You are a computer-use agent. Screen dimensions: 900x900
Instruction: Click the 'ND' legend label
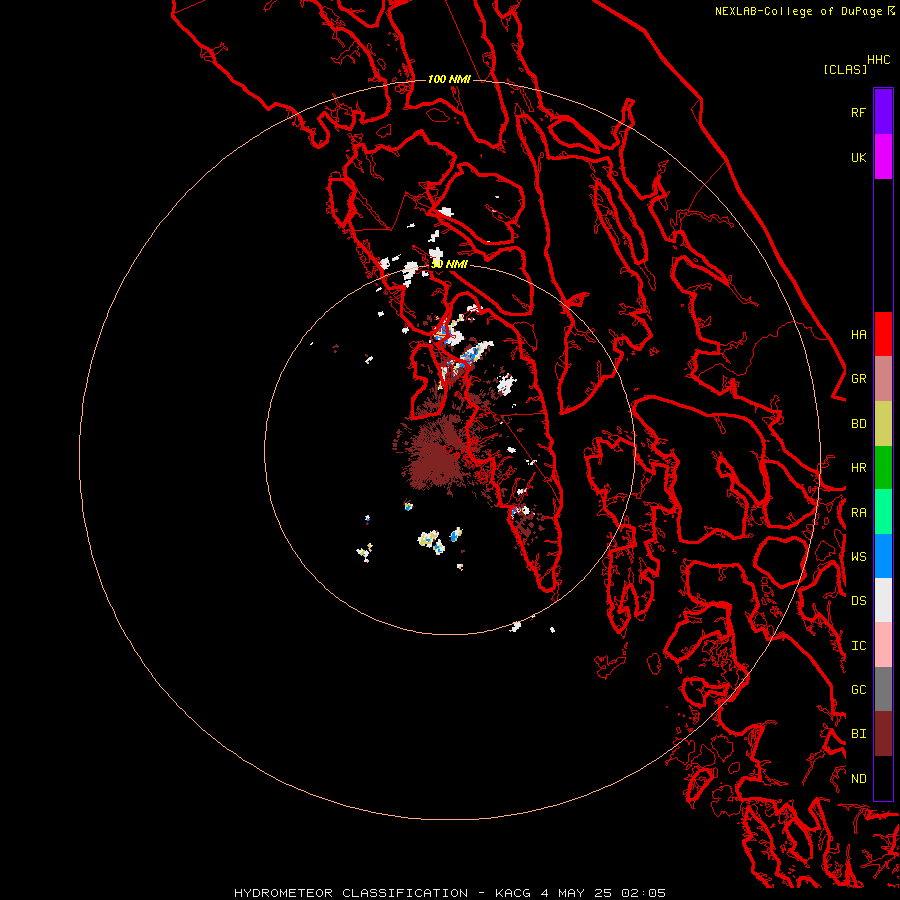(x=858, y=778)
